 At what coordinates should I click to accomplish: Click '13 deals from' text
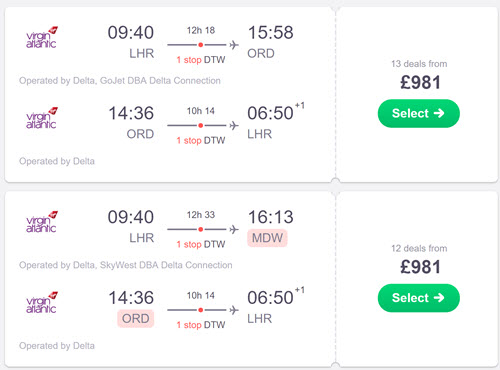click(x=419, y=64)
